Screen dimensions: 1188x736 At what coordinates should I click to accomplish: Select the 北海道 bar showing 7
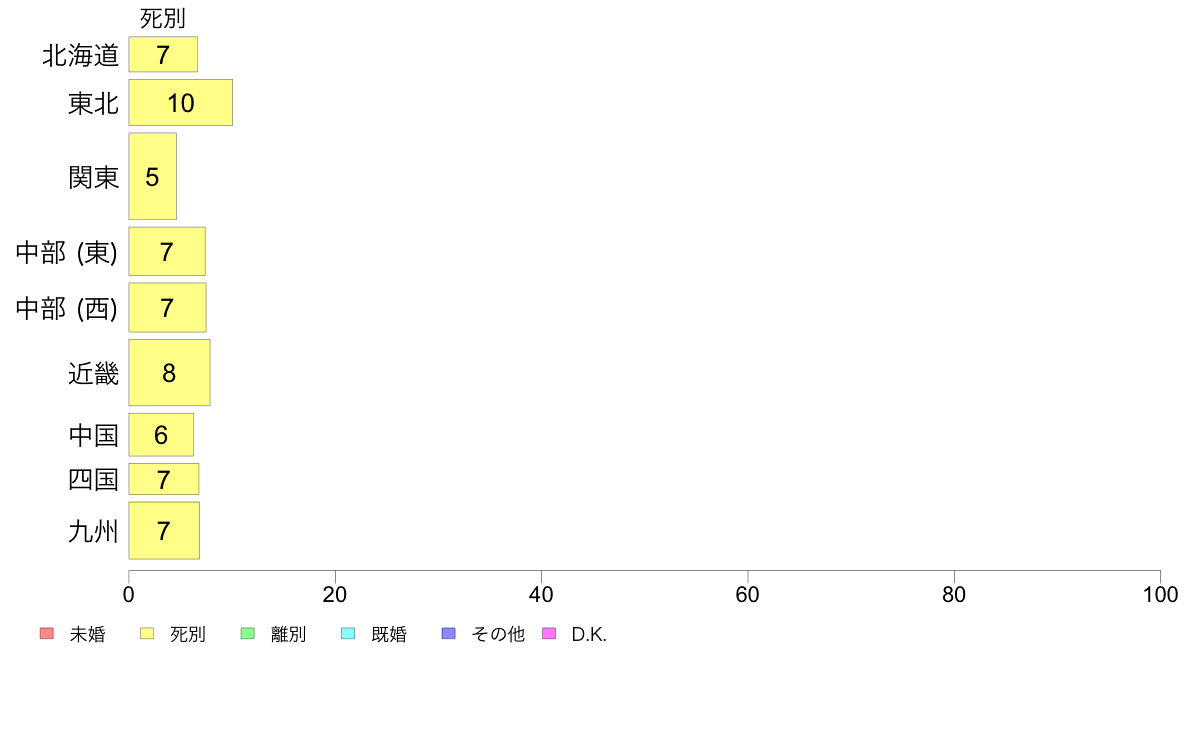coord(163,55)
